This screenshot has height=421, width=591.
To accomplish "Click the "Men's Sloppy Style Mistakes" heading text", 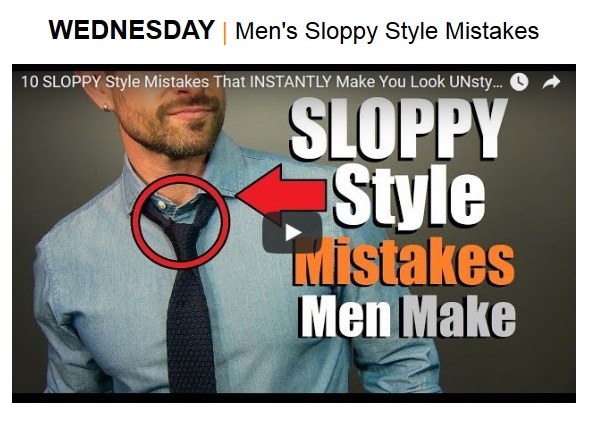I will [x=387, y=31].
